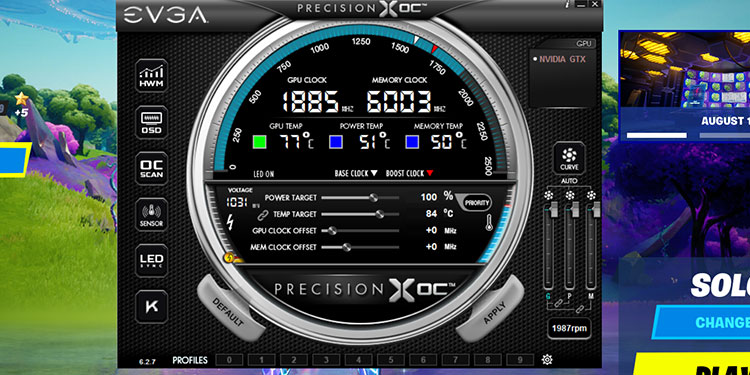Open the LED SYNC settings
The height and width of the screenshot is (375, 750).
point(152,261)
